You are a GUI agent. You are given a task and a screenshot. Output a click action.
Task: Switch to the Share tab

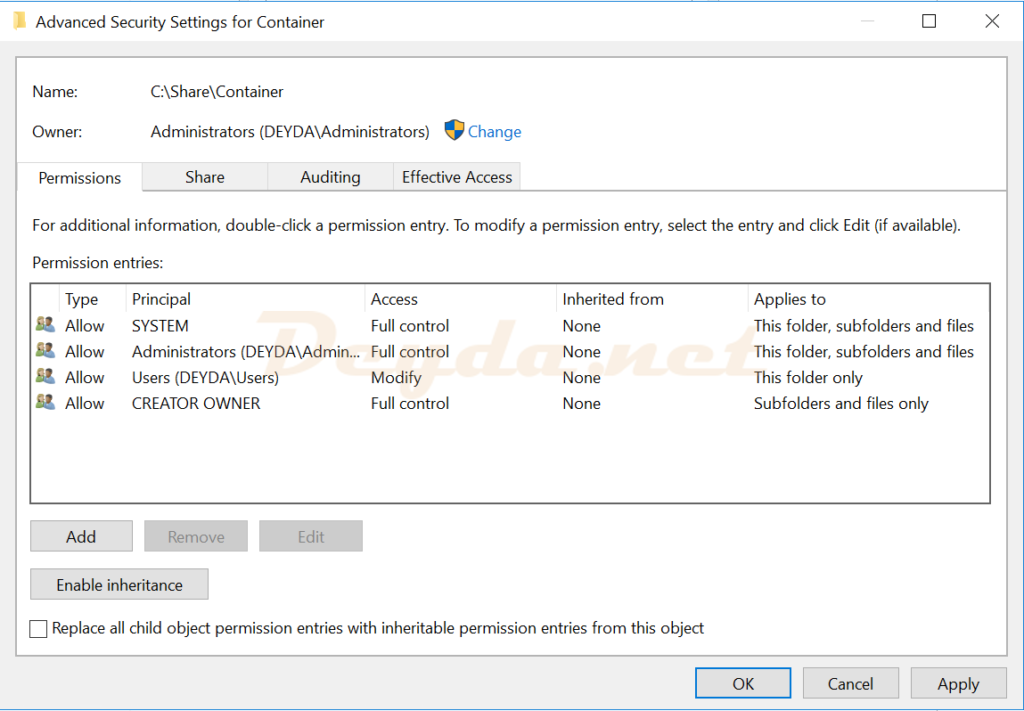click(x=204, y=177)
